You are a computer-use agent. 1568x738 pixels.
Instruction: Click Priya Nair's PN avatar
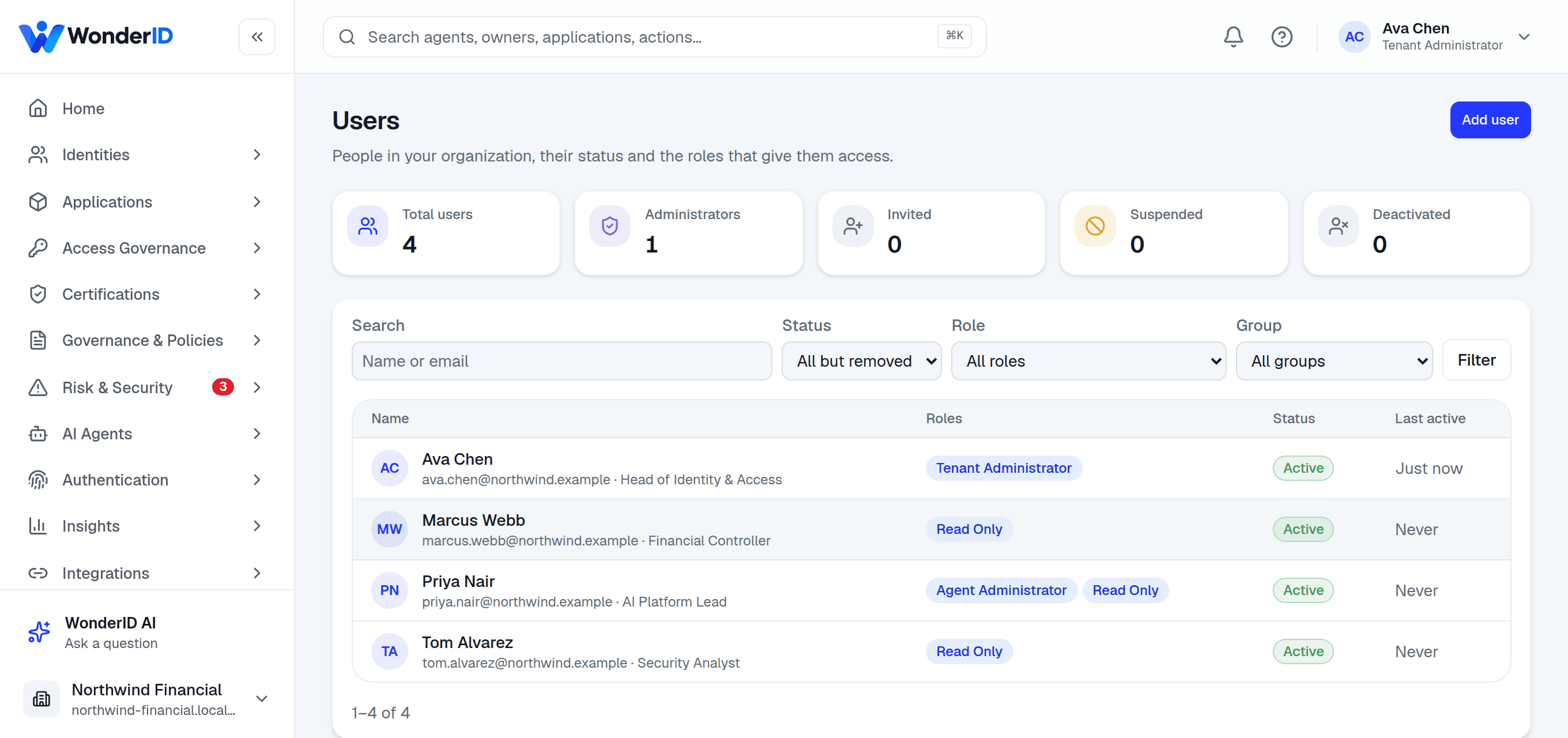coord(390,589)
